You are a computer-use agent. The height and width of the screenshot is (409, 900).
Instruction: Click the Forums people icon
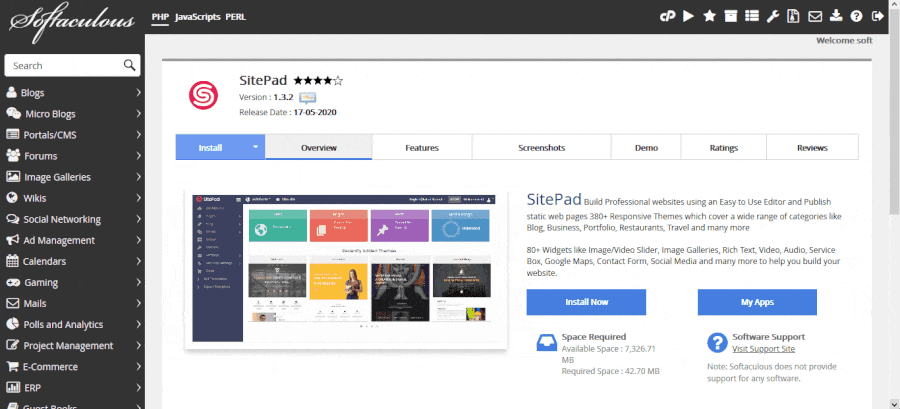[x=13, y=155]
